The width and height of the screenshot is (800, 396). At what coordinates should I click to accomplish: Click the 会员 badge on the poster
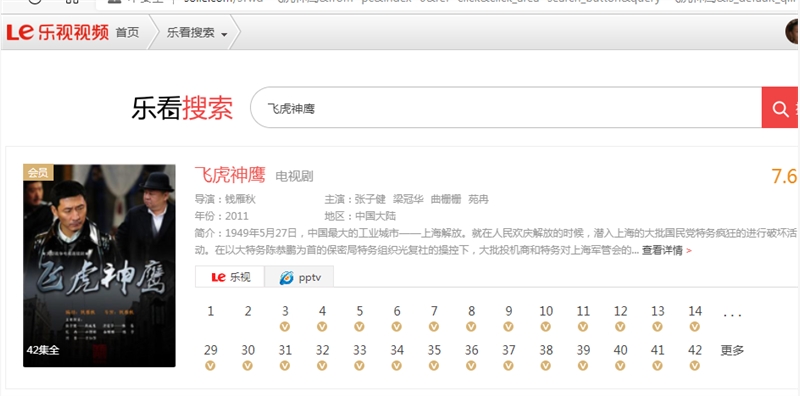pyautogui.click(x=38, y=172)
